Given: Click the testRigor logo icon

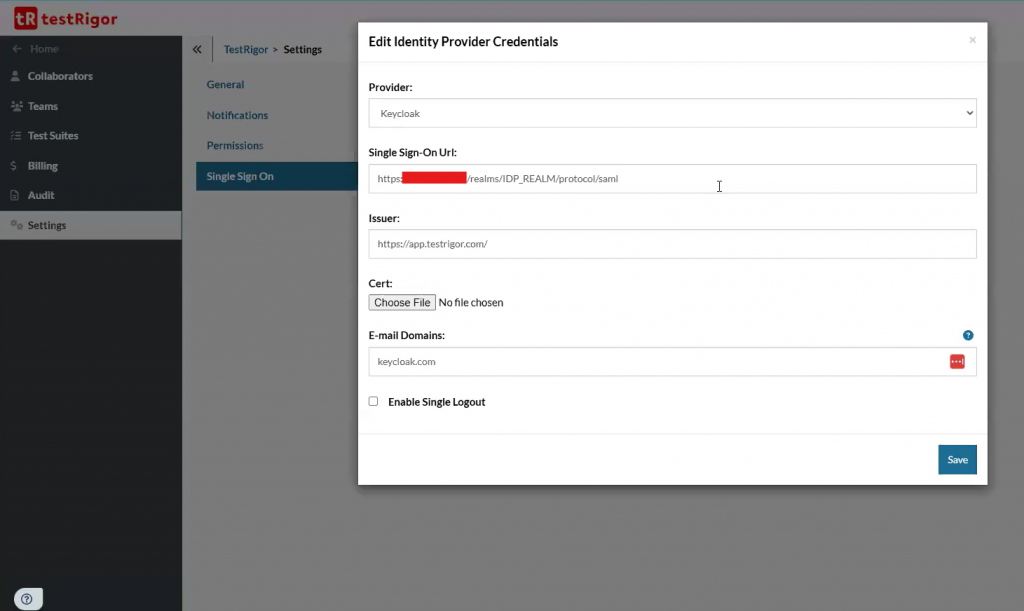Looking at the screenshot, I should point(26,18).
